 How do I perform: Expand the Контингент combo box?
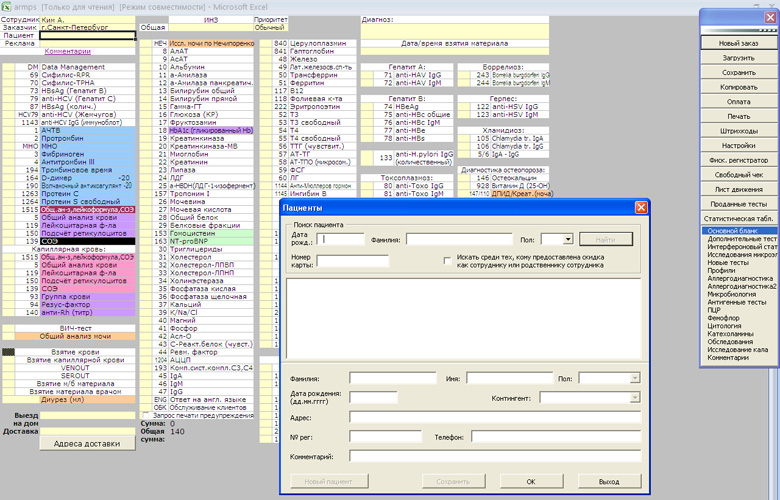634,398
